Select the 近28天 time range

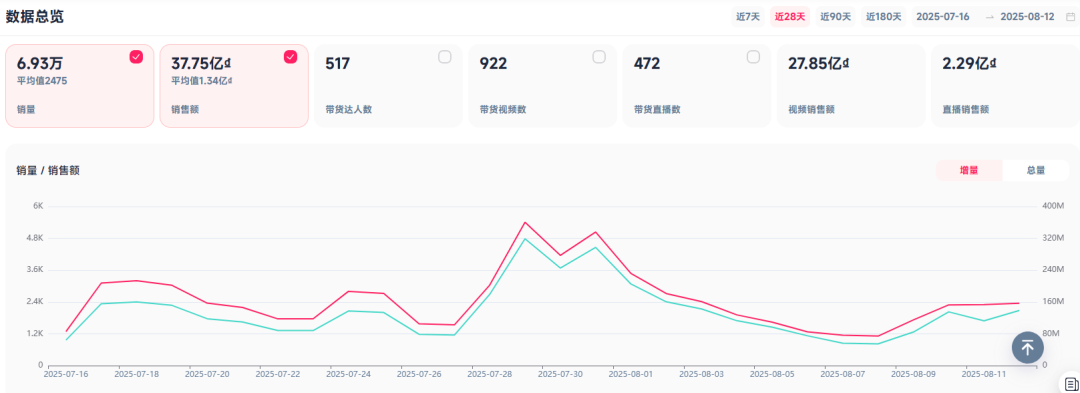click(790, 17)
